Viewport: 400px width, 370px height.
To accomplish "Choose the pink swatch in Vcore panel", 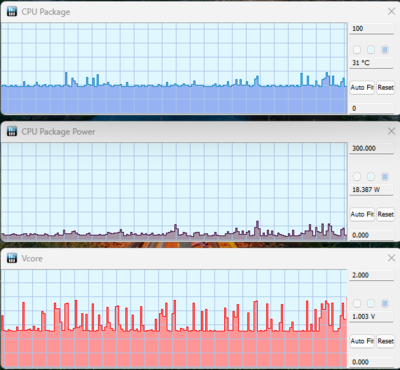I will pos(357,303).
